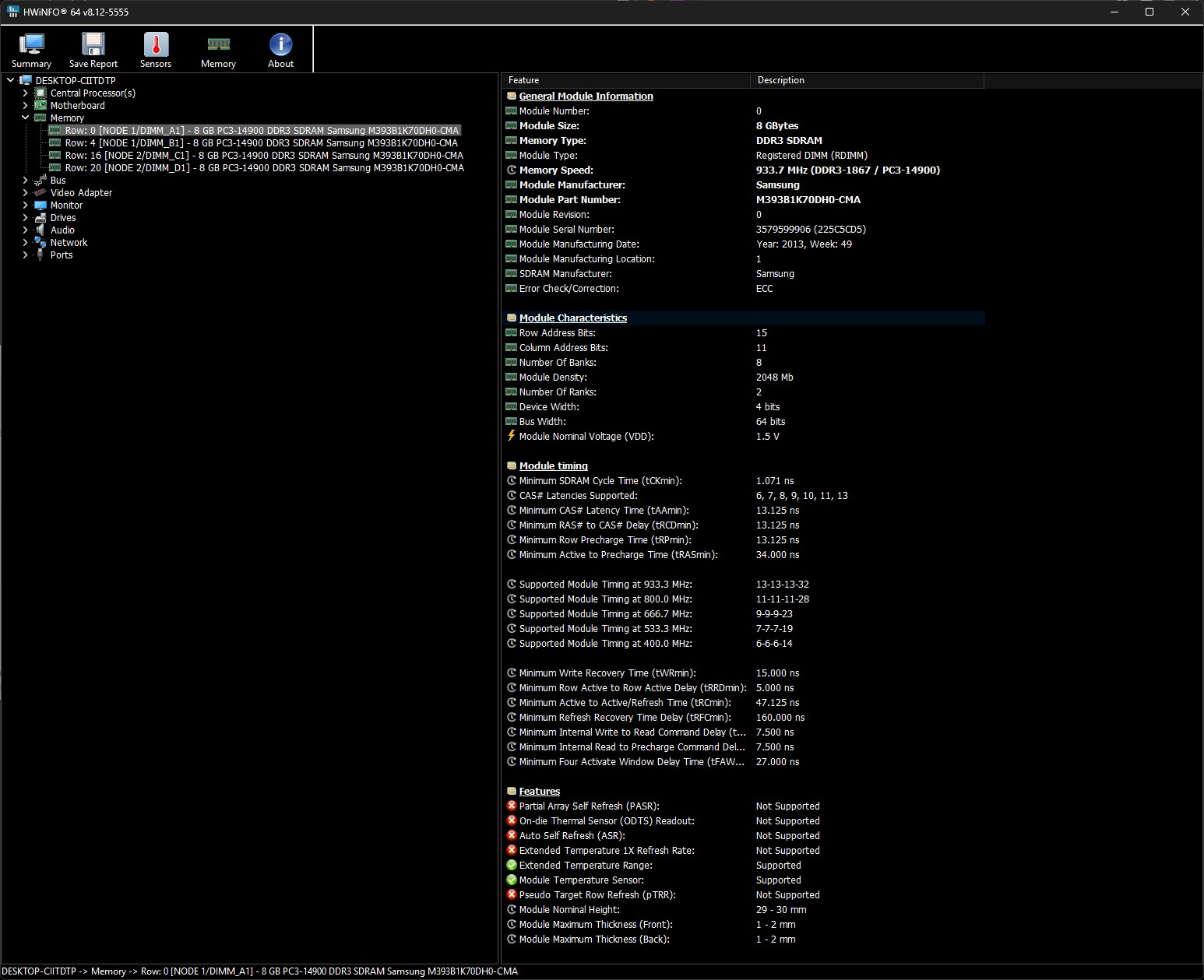Expand the Monitor node
Screen dimensions: 1204x980
25,205
